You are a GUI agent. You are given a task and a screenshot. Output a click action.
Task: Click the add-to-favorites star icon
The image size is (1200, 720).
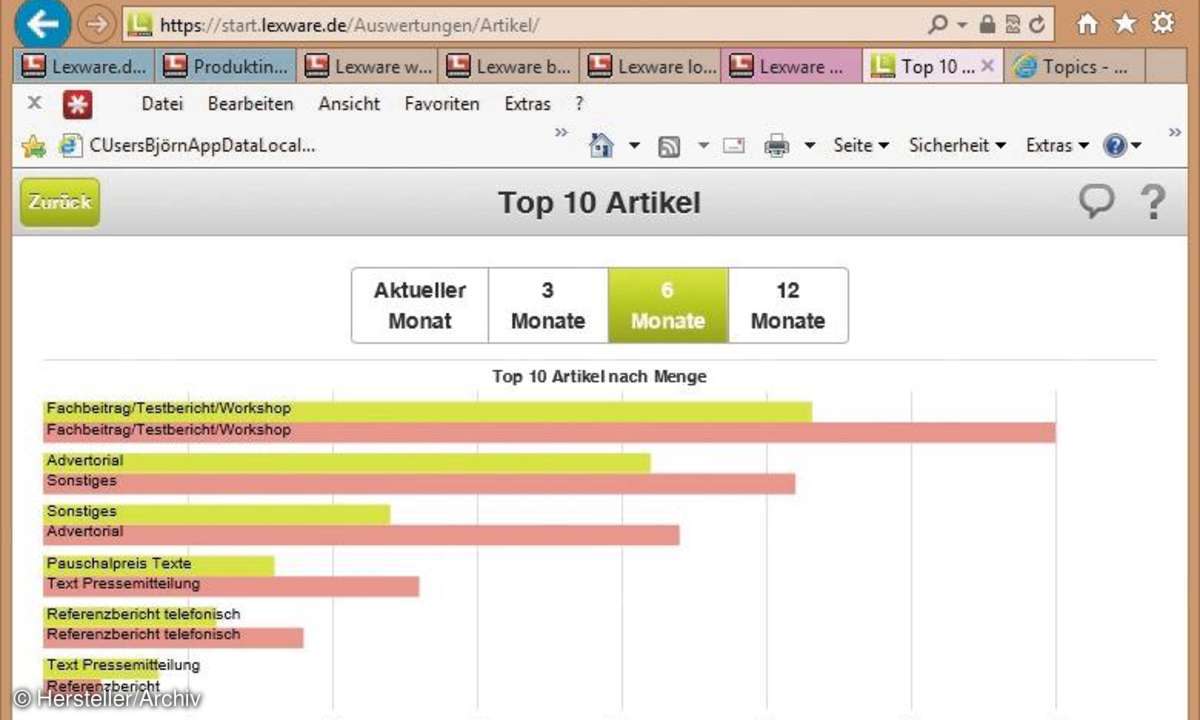point(34,146)
